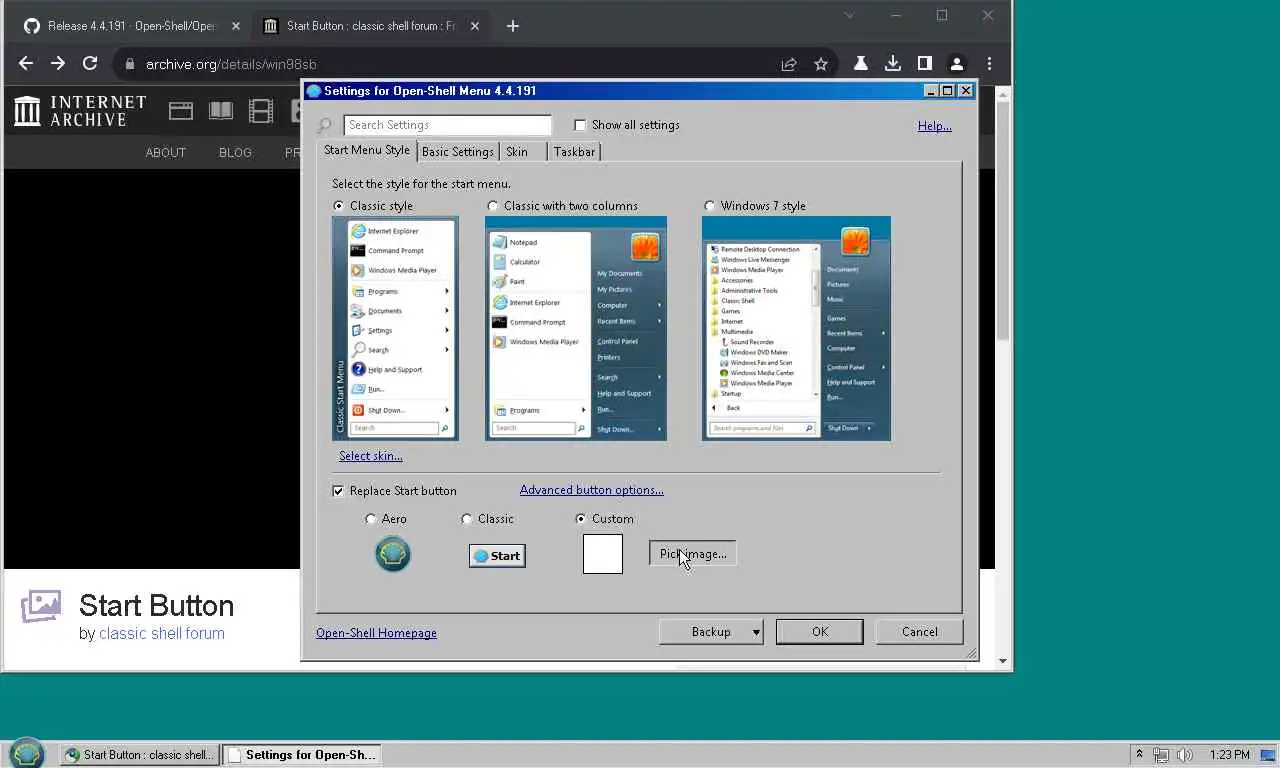The height and width of the screenshot is (768, 1280).
Task: Open the classic shell forum uploader link
Action: click(x=162, y=633)
